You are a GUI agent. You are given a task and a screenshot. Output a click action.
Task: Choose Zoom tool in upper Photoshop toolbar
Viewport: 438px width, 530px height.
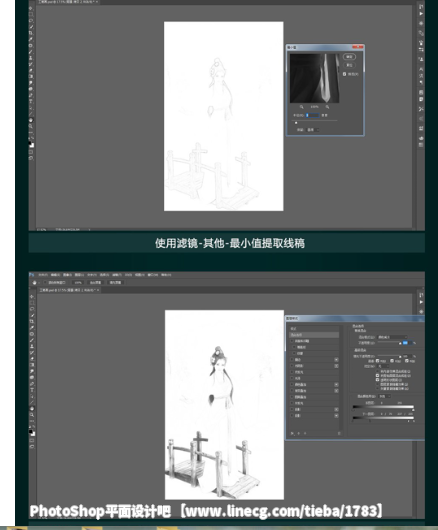pos(31,126)
